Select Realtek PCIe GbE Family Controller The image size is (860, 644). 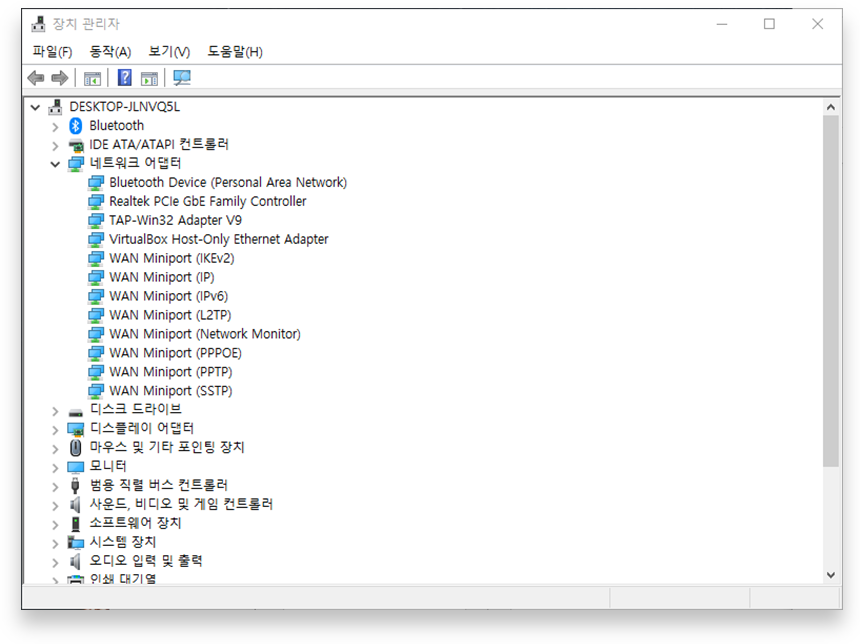coord(207,201)
